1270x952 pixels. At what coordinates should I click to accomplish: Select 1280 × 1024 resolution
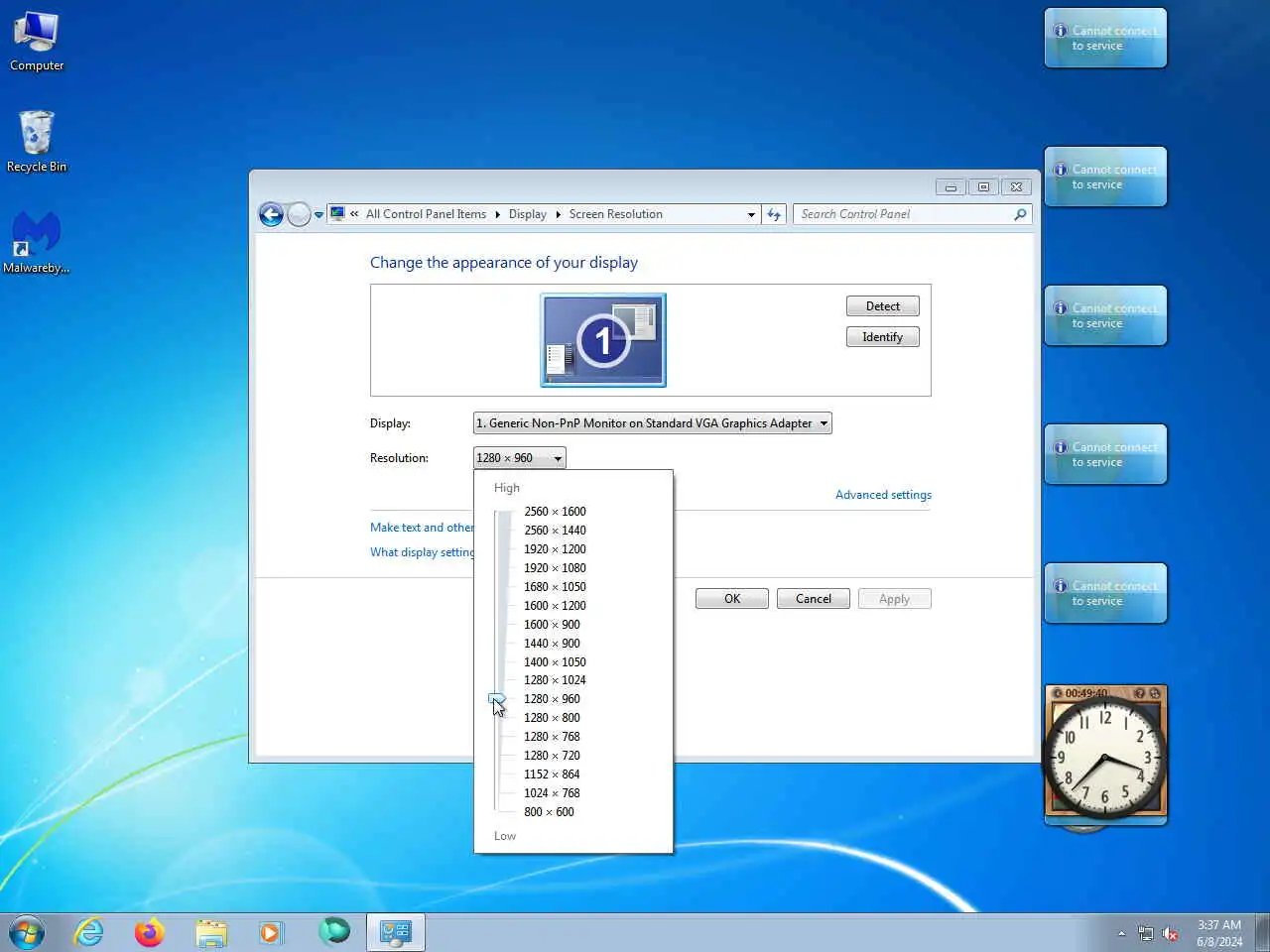coord(555,680)
